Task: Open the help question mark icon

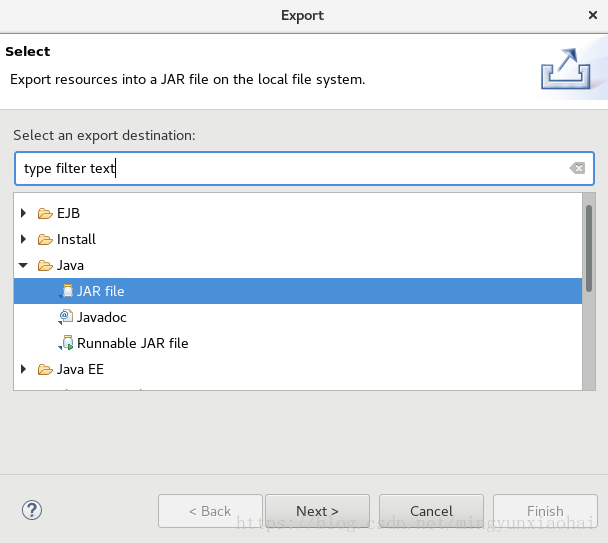Action: pos(31,510)
